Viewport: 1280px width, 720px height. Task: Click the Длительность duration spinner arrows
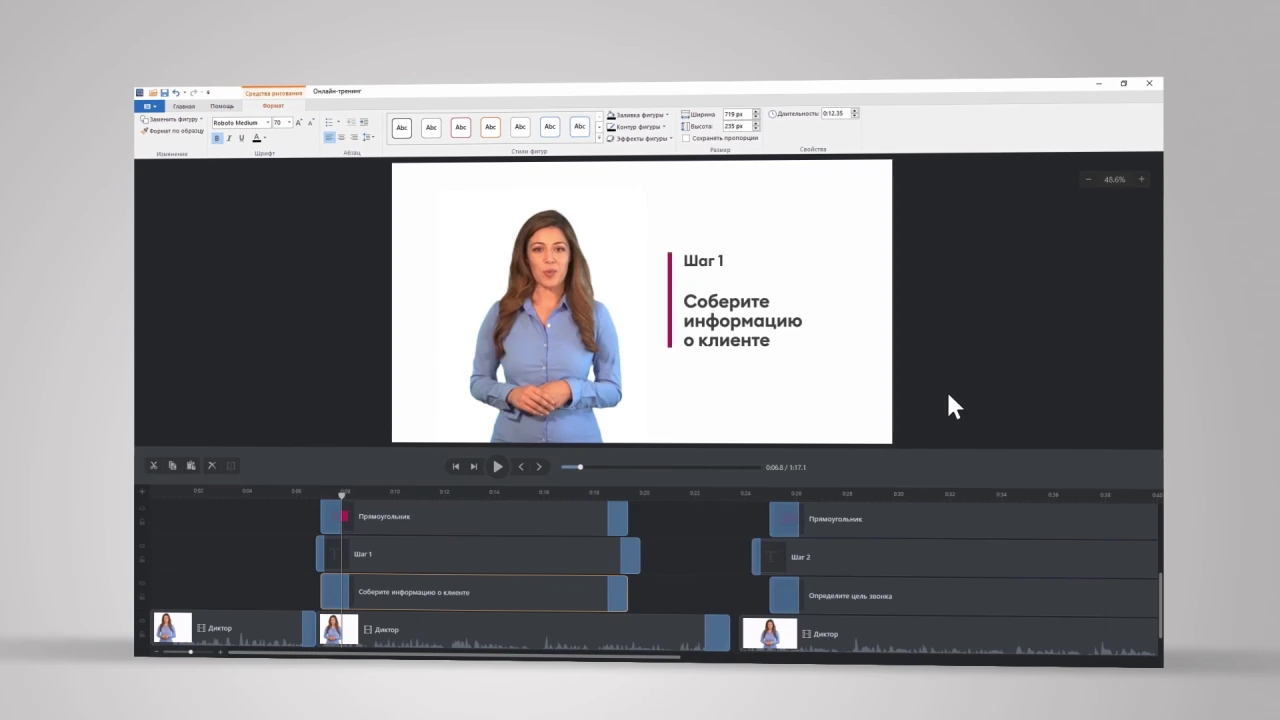(x=854, y=114)
